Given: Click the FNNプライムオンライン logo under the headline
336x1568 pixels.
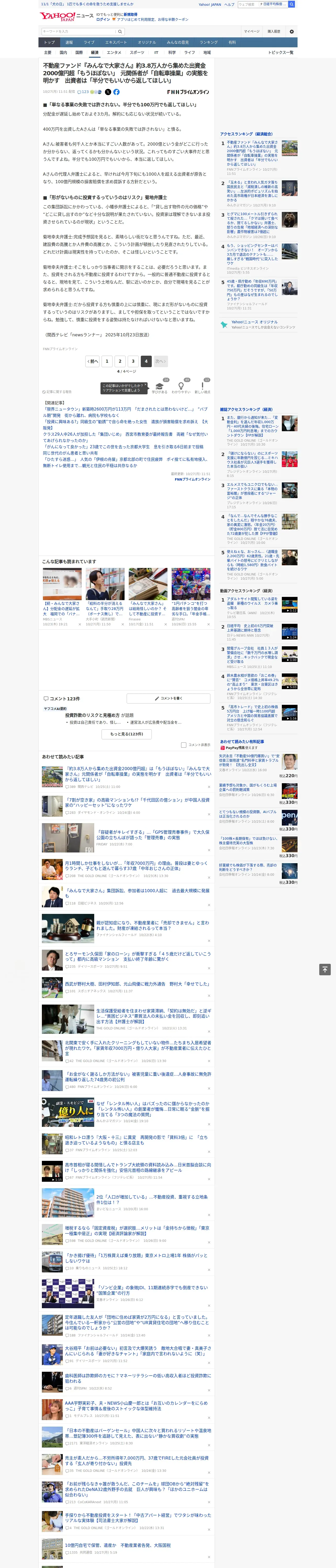Looking at the screenshot, I should pos(188,92).
